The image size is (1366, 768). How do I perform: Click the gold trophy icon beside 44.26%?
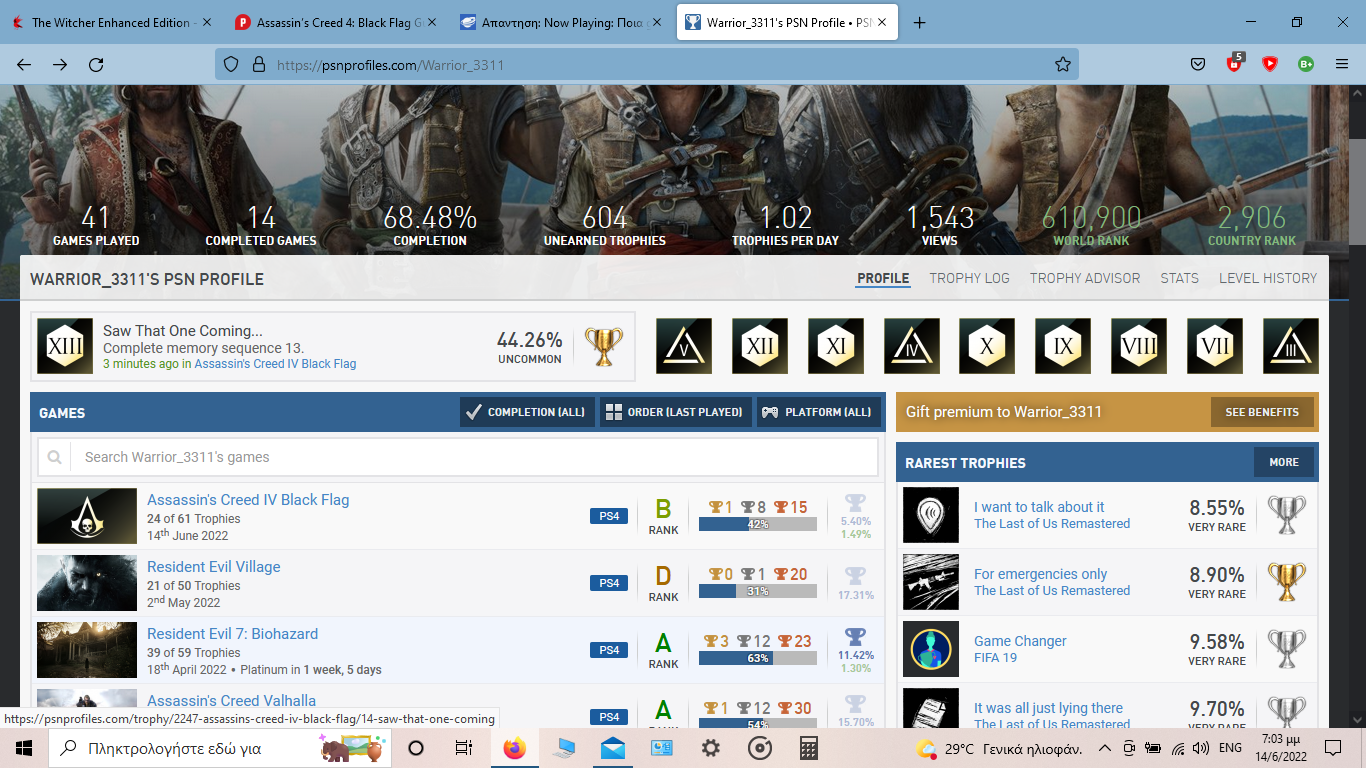[x=602, y=347]
